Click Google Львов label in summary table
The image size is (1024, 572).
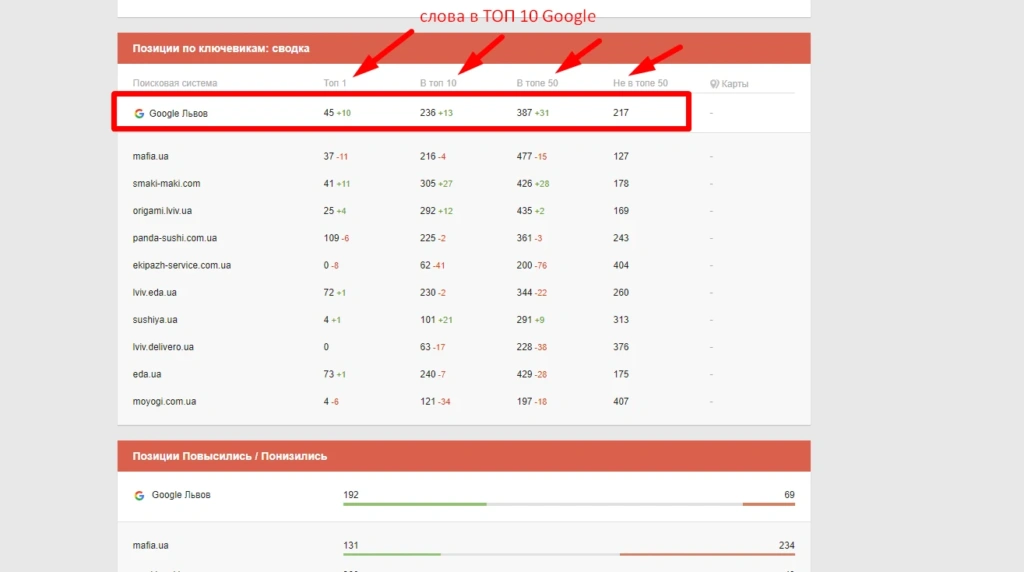point(178,114)
